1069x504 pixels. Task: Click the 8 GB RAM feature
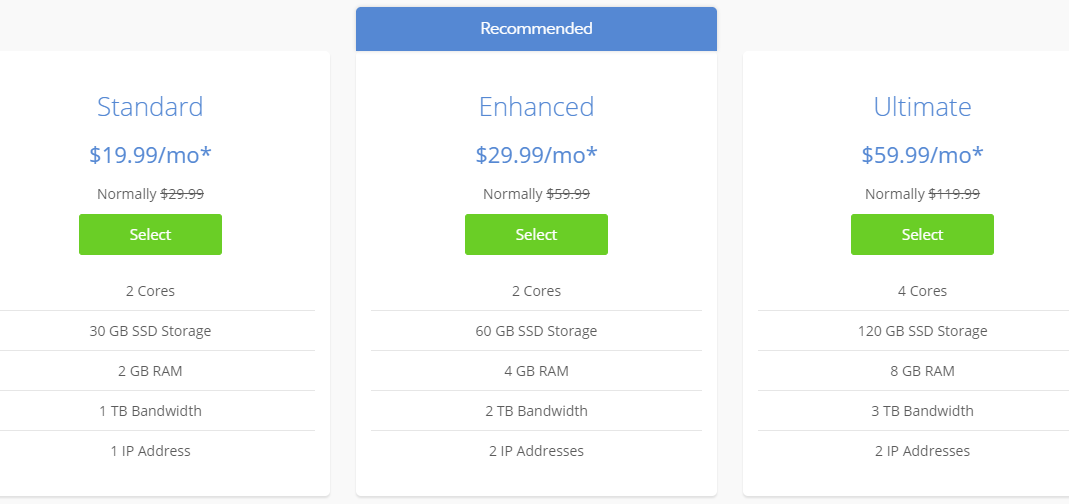pyautogui.click(x=922, y=371)
